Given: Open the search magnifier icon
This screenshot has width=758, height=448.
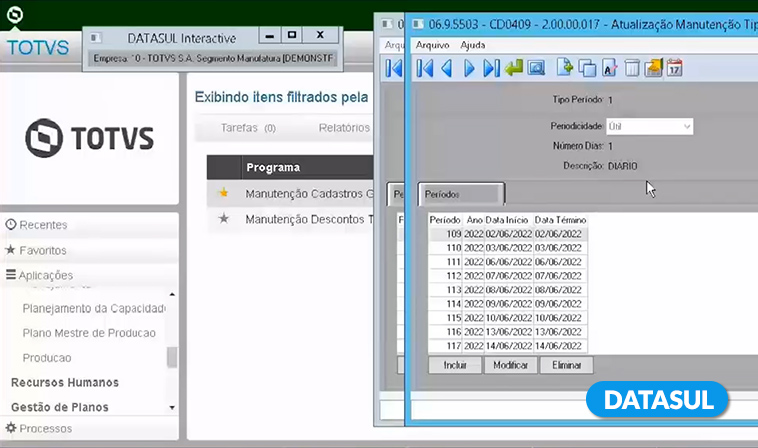Looking at the screenshot, I should [x=535, y=68].
